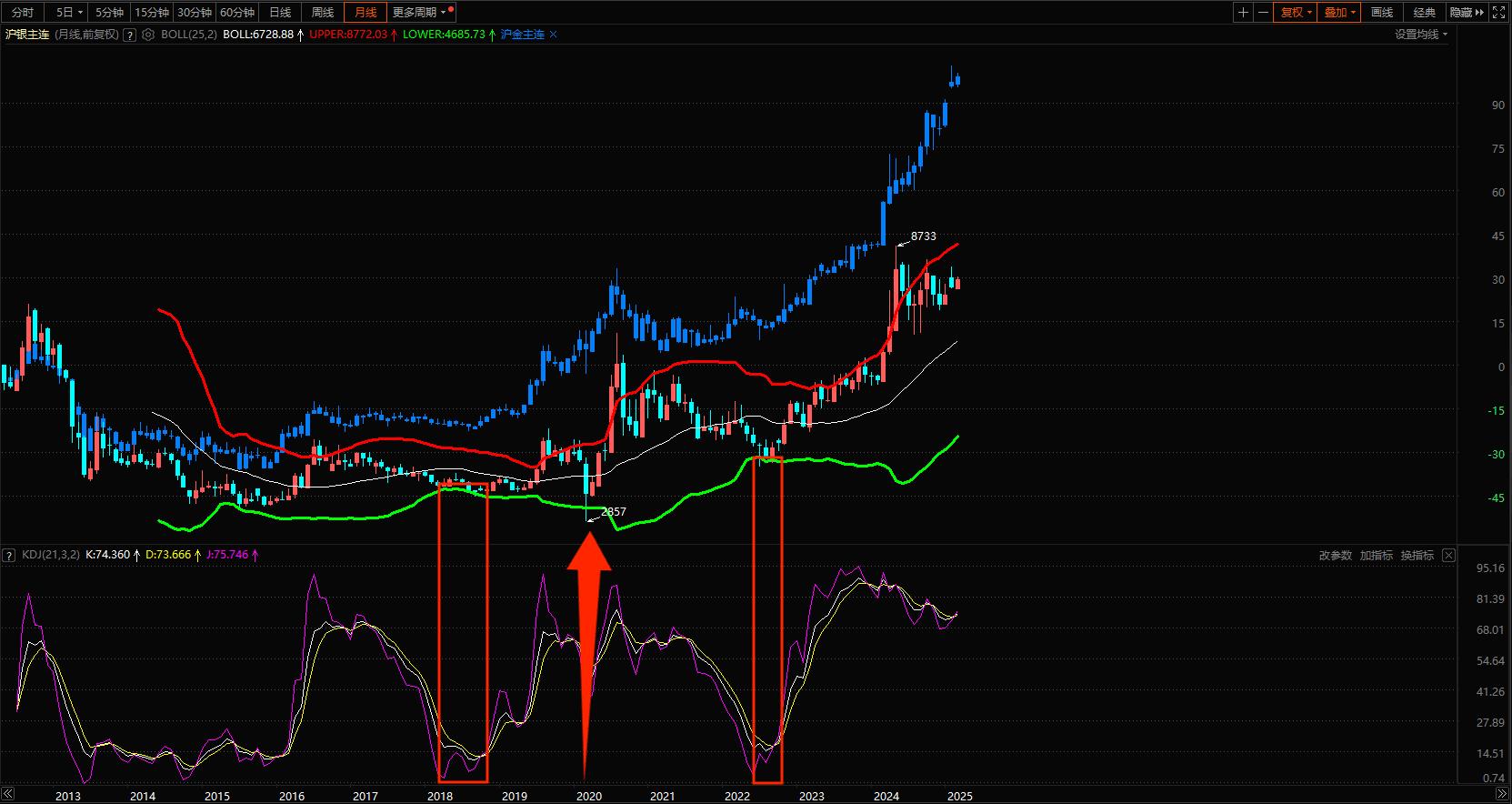Switch to 经典 classic view mode
Screen dimensions: 1512x804
click(x=1425, y=12)
